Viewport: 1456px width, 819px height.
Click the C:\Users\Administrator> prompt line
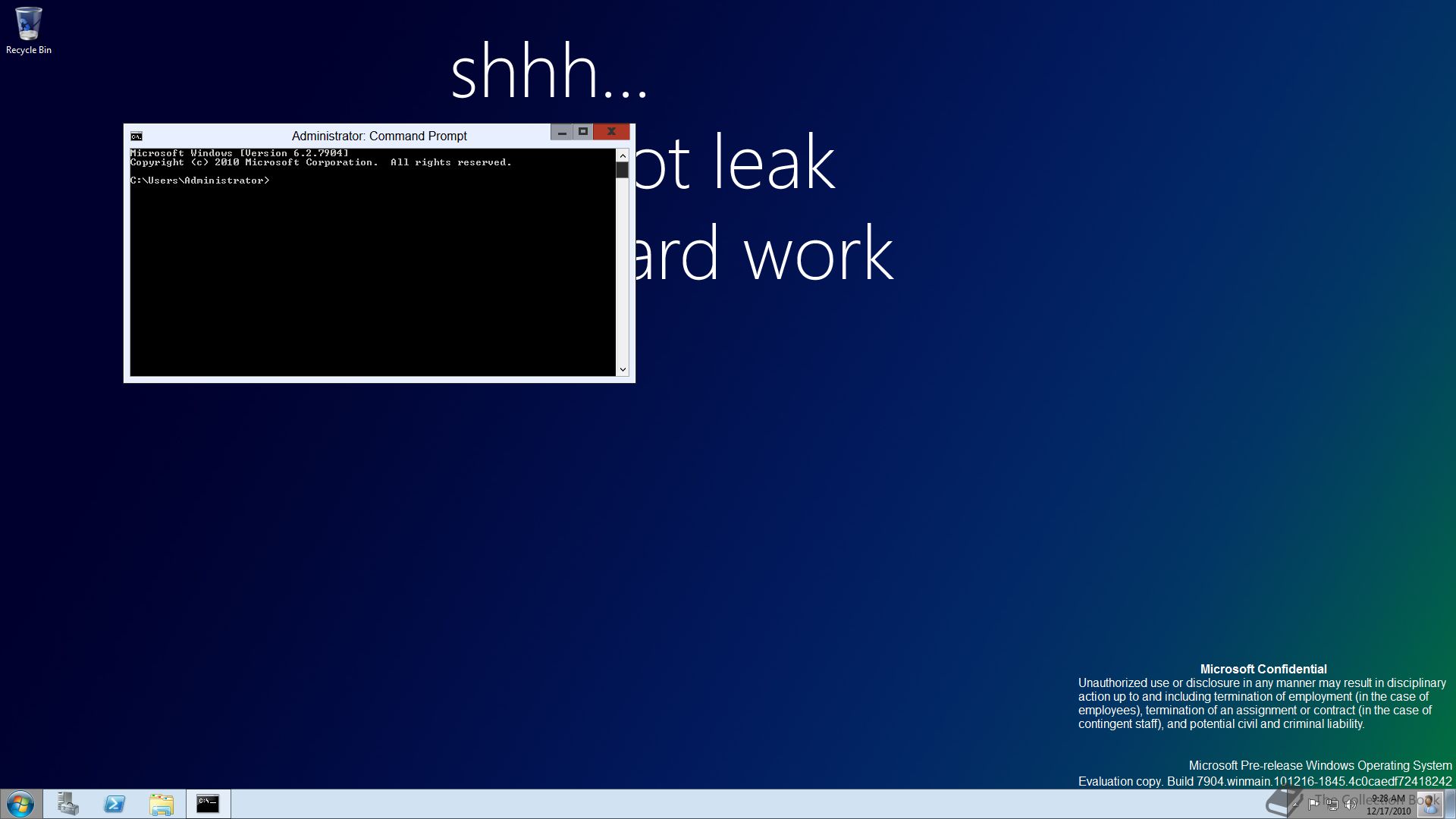[200, 180]
